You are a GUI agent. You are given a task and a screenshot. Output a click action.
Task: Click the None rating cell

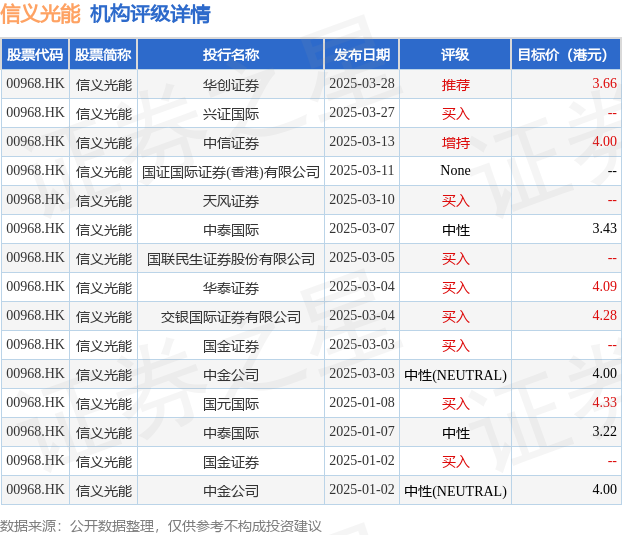click(455, 171)
